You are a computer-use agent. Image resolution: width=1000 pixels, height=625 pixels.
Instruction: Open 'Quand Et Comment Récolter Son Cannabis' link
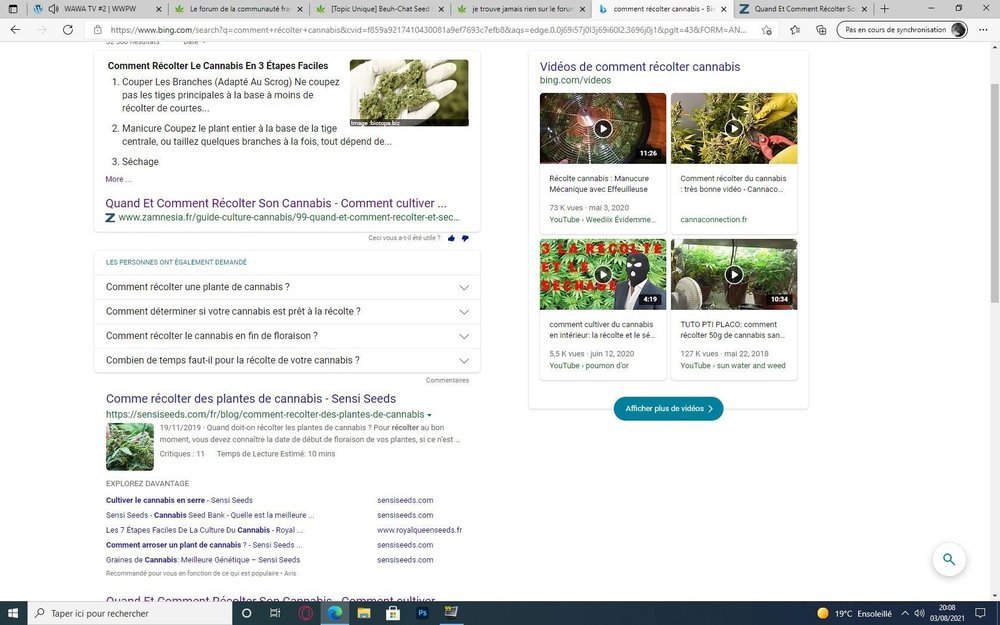276,203
